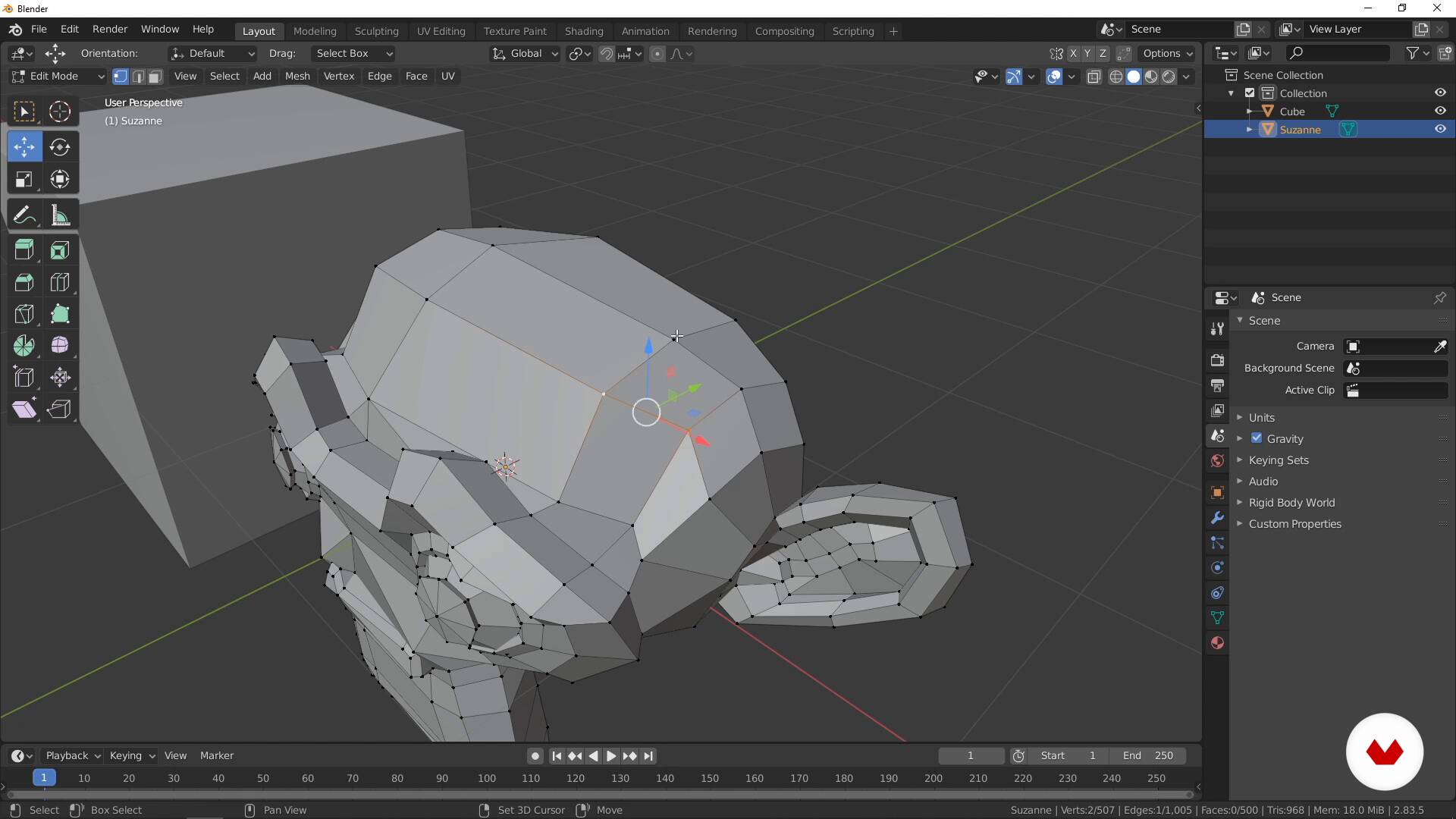Image resolution: width=1456 pixels, height=819 pixels.
Task: Select the Scale tool
Action: pyautogui.click(x=24, y=180)
